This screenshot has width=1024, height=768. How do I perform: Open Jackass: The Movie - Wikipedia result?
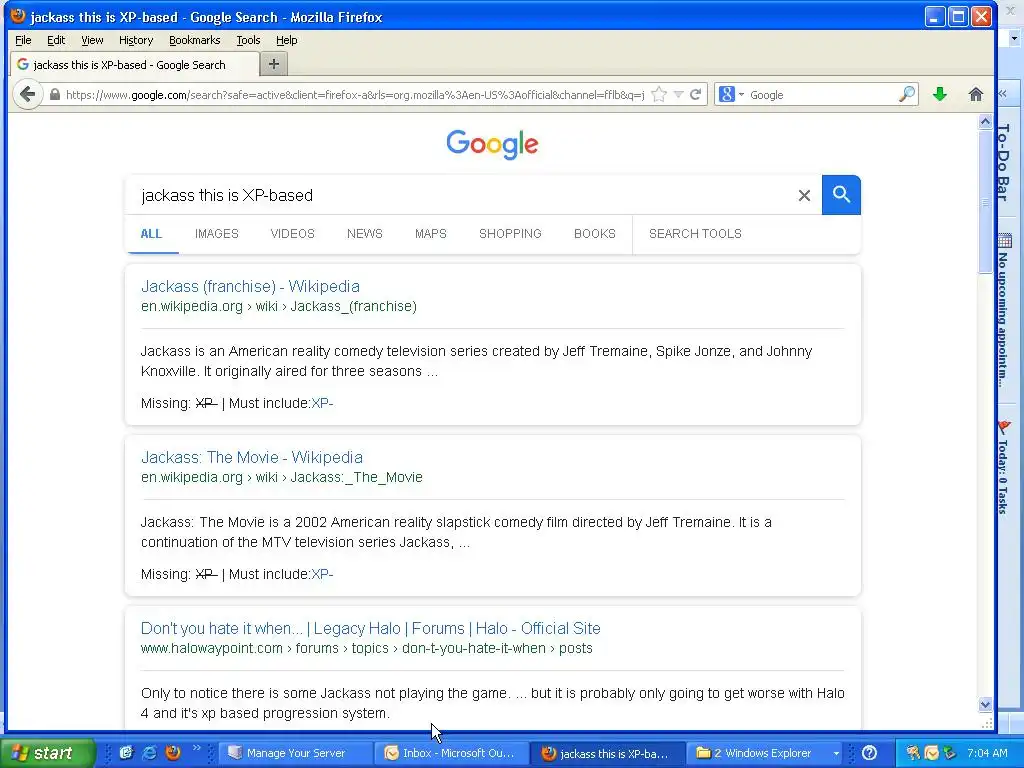[x=251, y=457]
